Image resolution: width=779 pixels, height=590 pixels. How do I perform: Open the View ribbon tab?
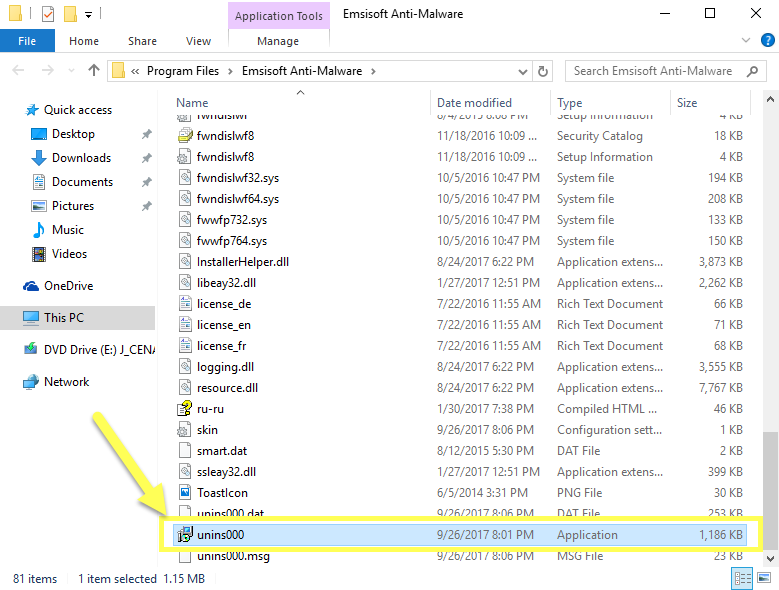pos(198,41)
